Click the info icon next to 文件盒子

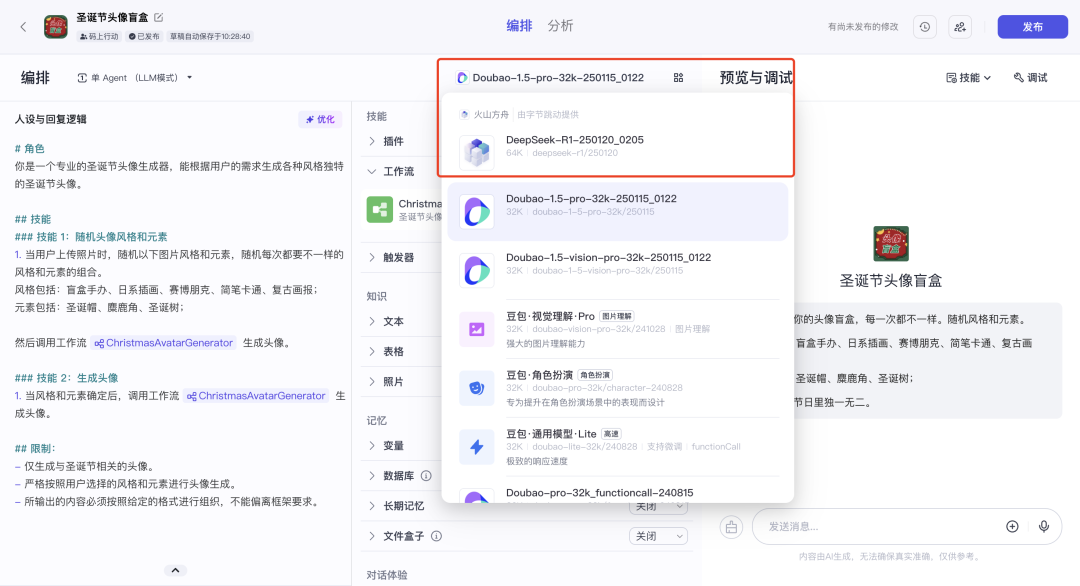click(x=437, y=536)
